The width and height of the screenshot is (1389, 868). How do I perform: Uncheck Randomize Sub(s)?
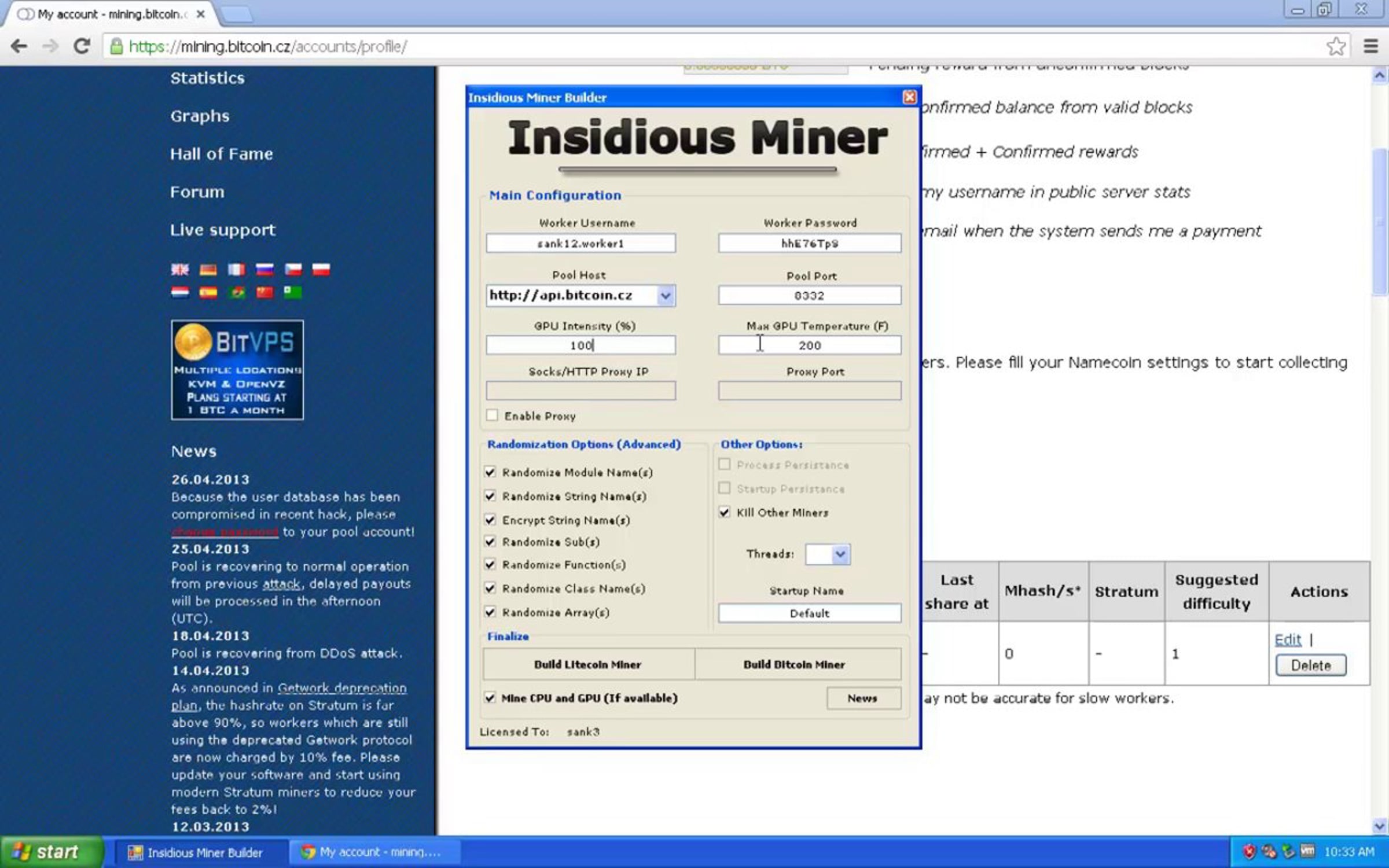tap(490, 542)
